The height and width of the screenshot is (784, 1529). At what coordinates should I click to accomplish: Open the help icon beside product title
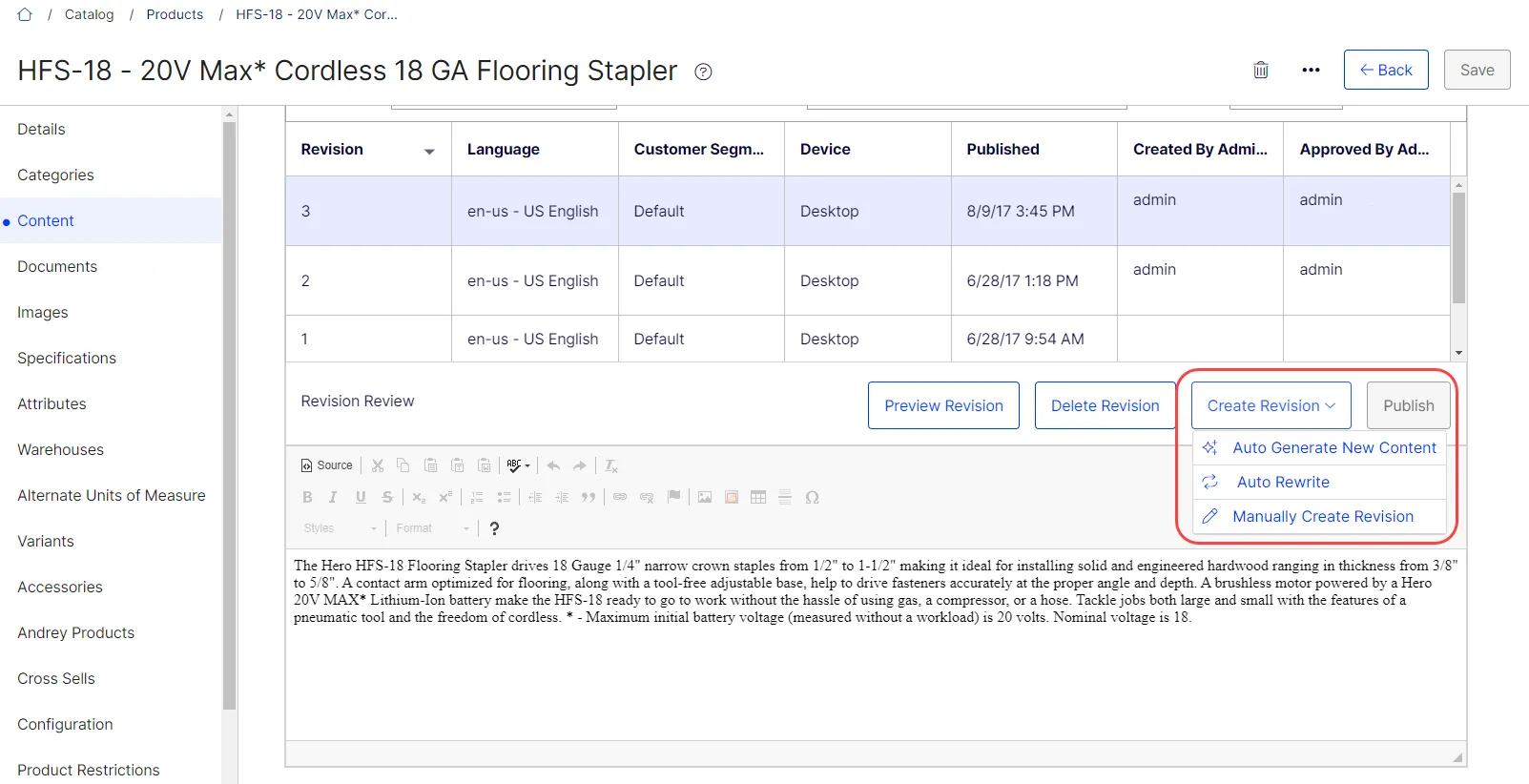(x=703, y=72)
